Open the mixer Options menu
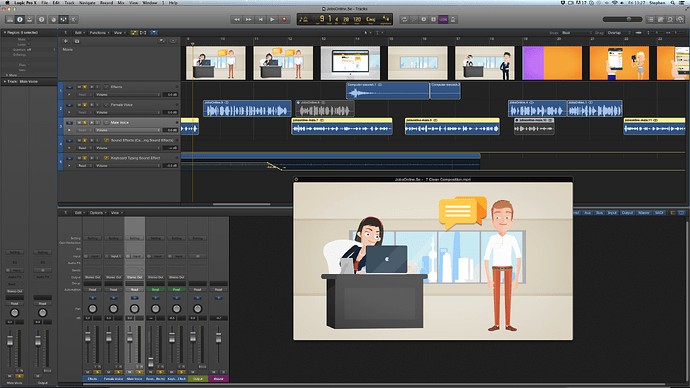 click(x=97, y=212)
